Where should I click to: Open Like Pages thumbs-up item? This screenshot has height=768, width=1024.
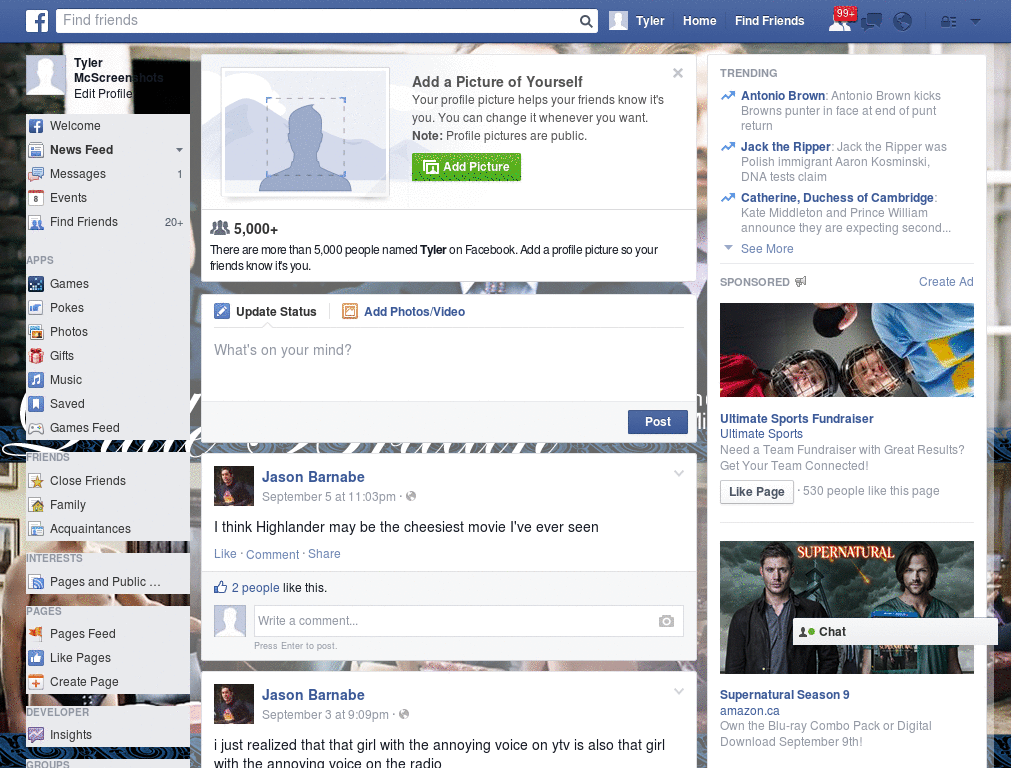108,658
